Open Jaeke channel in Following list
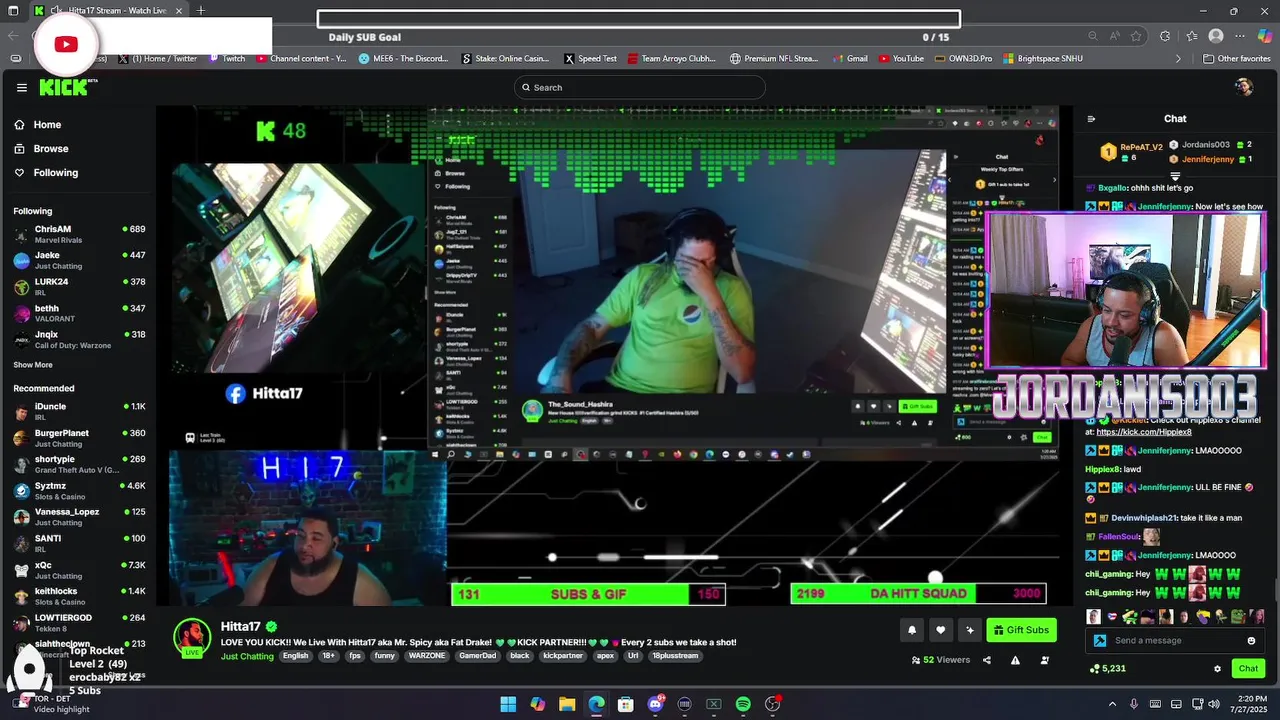 pos(79,259)
